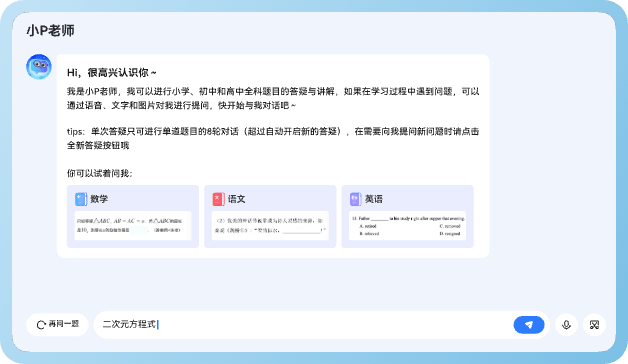Click the 再问一题 button
628x364 pixels.
[57, 324]
